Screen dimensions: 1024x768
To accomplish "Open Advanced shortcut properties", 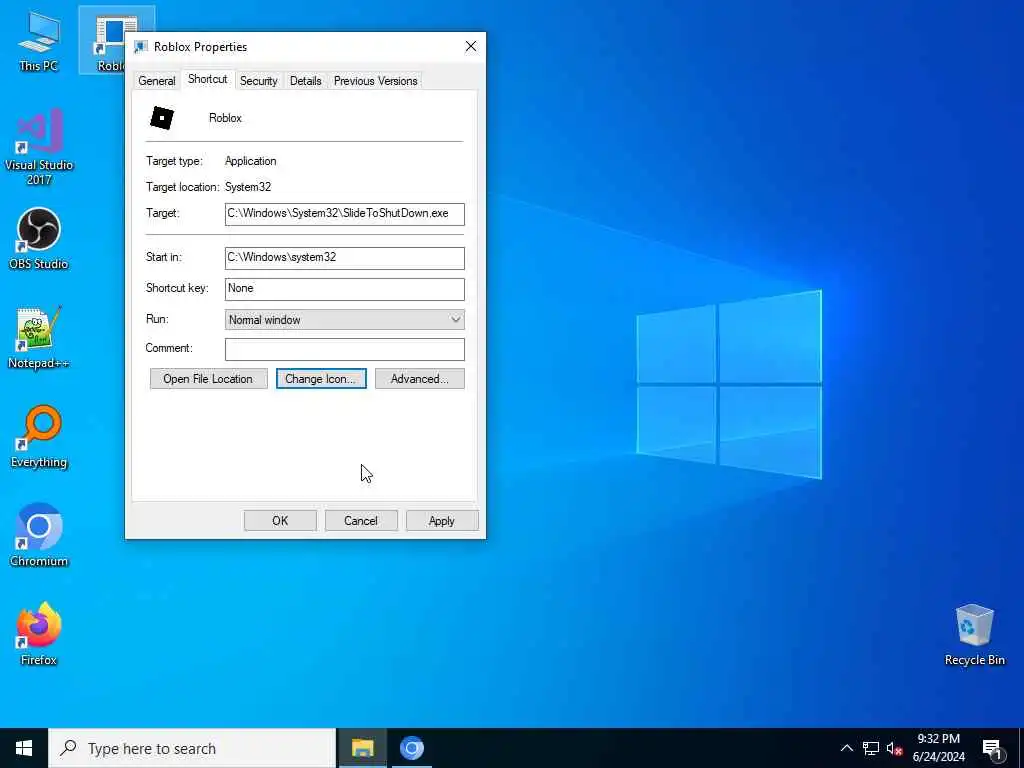I will (x=420, y=379).
